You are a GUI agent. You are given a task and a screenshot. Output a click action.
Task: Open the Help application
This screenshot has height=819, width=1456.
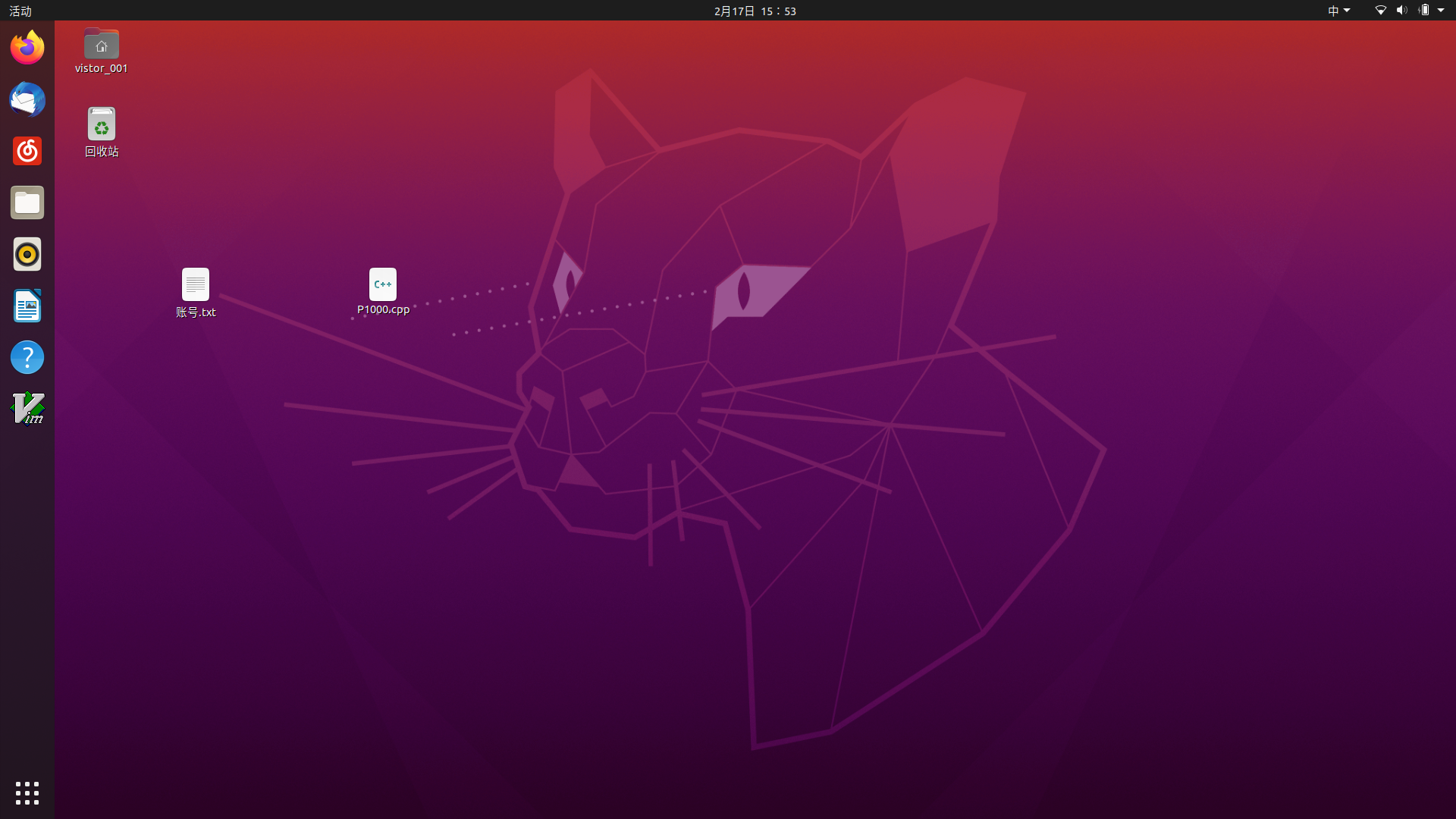point(27,357)
